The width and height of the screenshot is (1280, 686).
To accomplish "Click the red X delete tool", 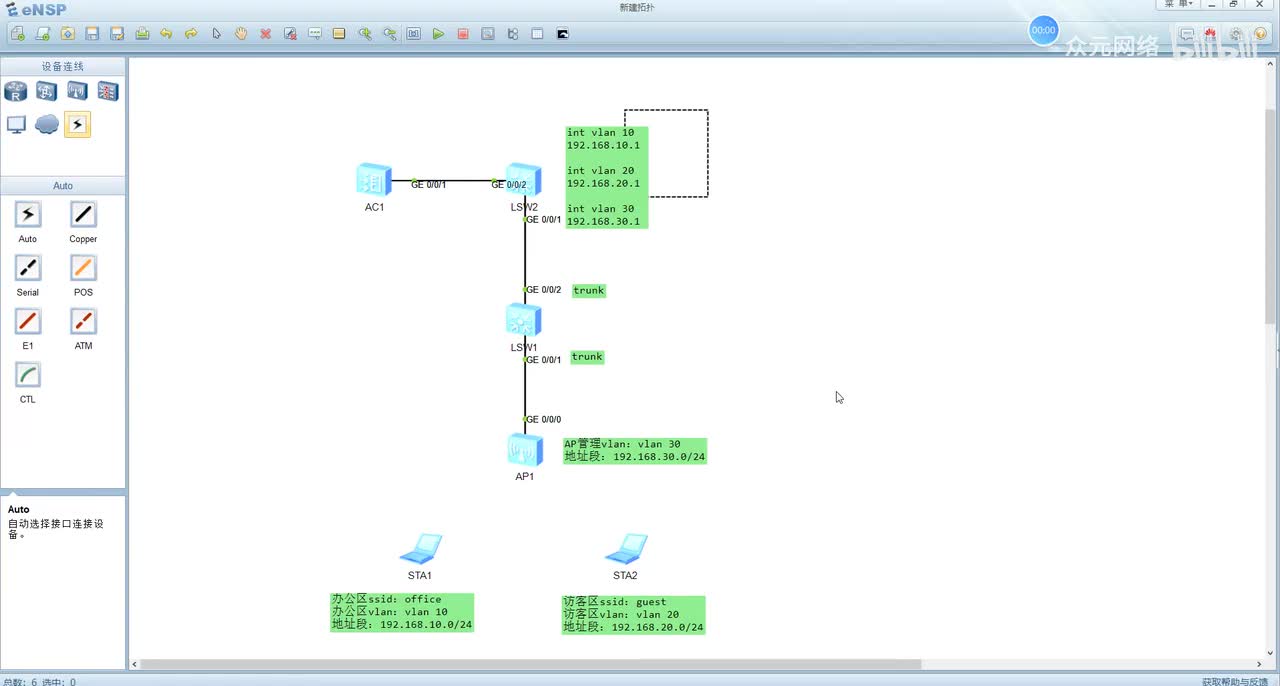I will coord(266,33).
